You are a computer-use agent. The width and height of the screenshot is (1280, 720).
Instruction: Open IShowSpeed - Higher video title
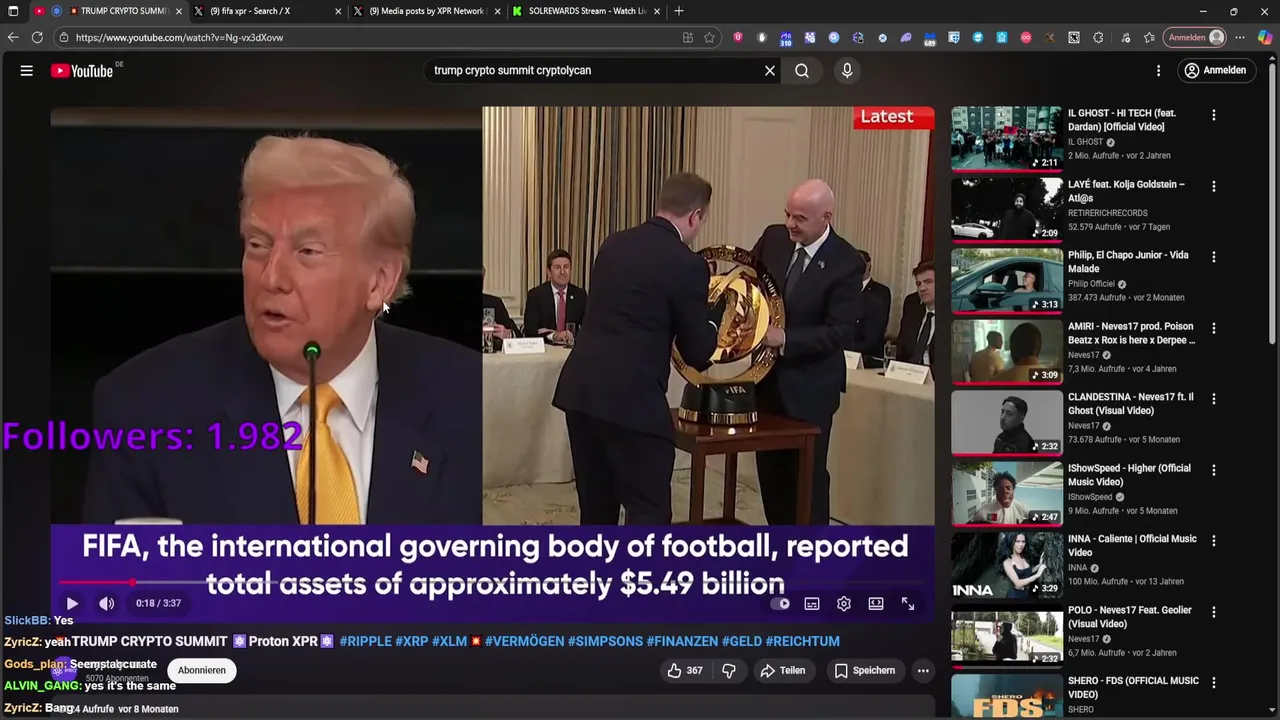(1129, 475)
